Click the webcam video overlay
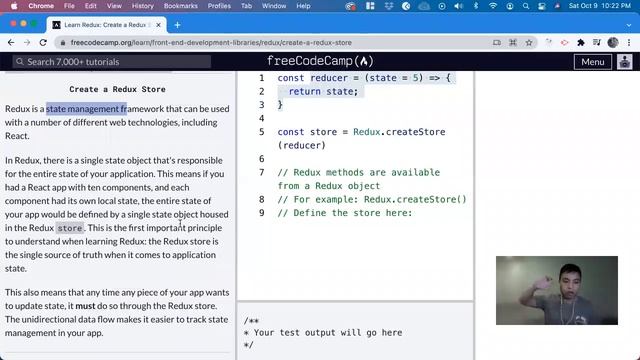Viewport: 640px width, 360px height. [x=557, y=290]
